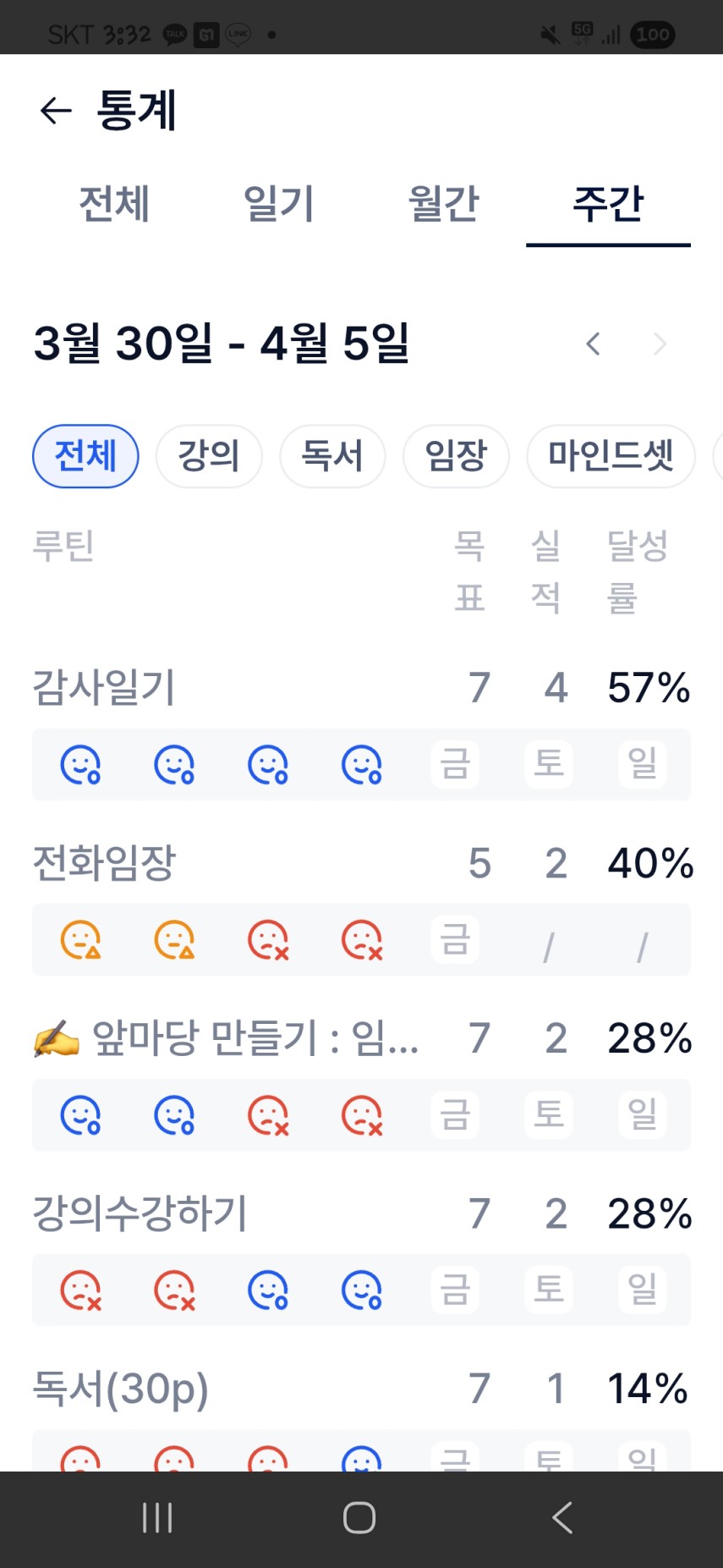
Task: Tap first red face under 강의수강하기
Action: [x=80, y=1290]
